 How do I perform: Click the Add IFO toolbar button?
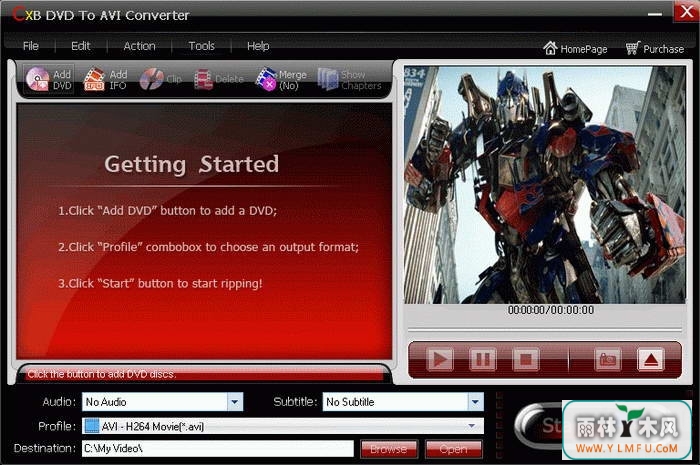pos(106,79)
